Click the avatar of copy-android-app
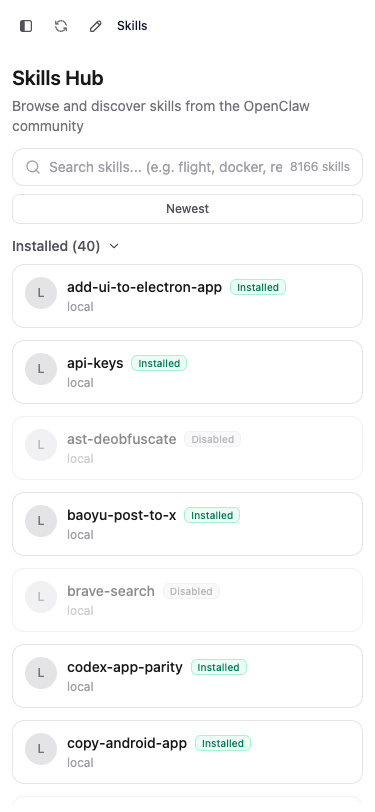The height and width of the screenshot is (812, 375). point(41,750)
